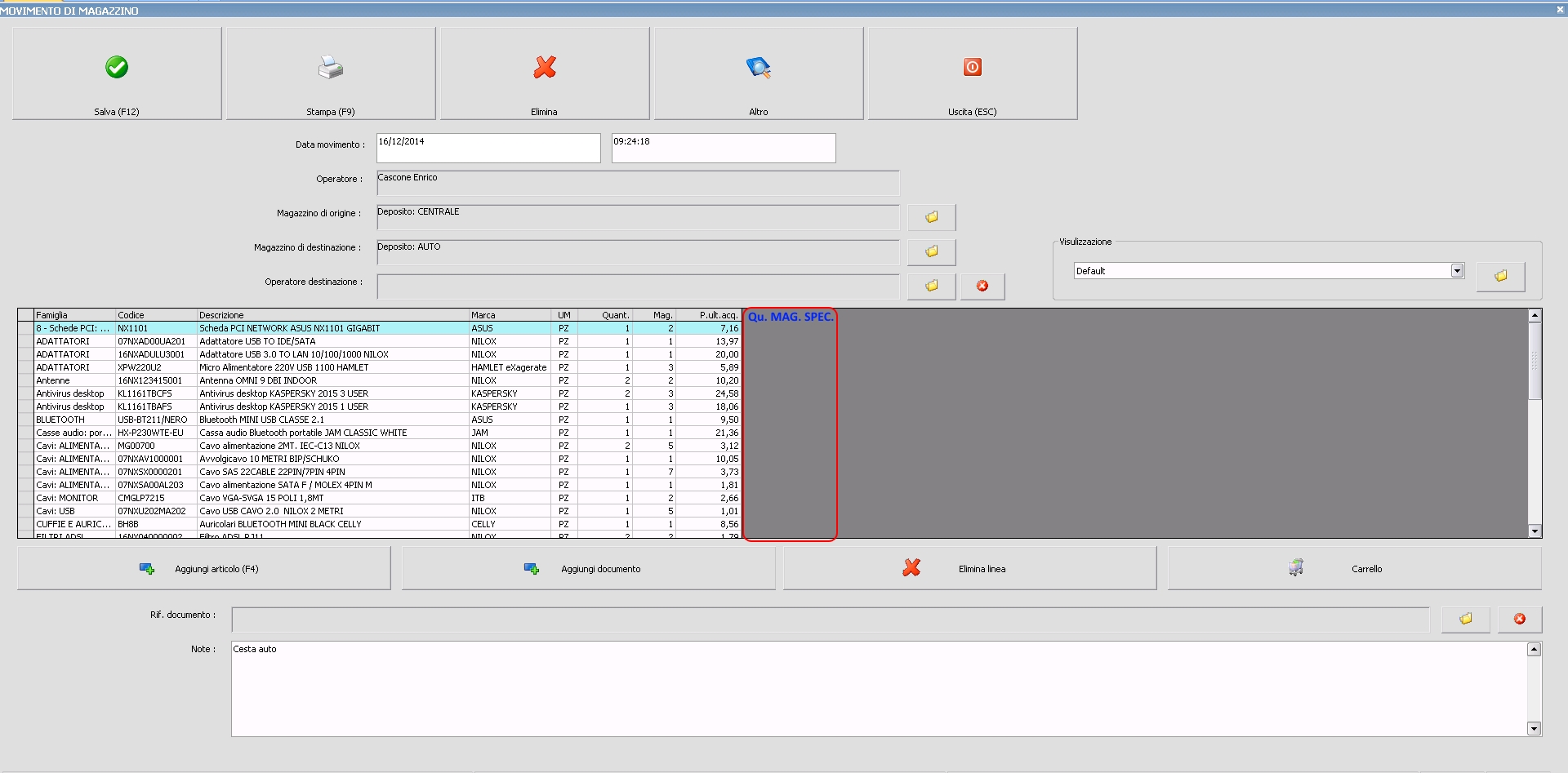Click the Quant. column header
Image resolution: width=1568 pixels, height=773 pixels.
click(604, 315)
